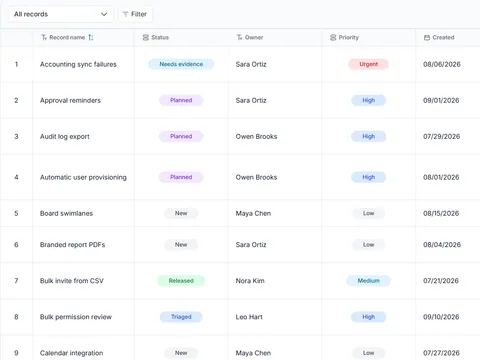Click created date 07/29/2026
Image resolution: width=480 pixels, height=360 pixels.
click(x=442, y=136)
